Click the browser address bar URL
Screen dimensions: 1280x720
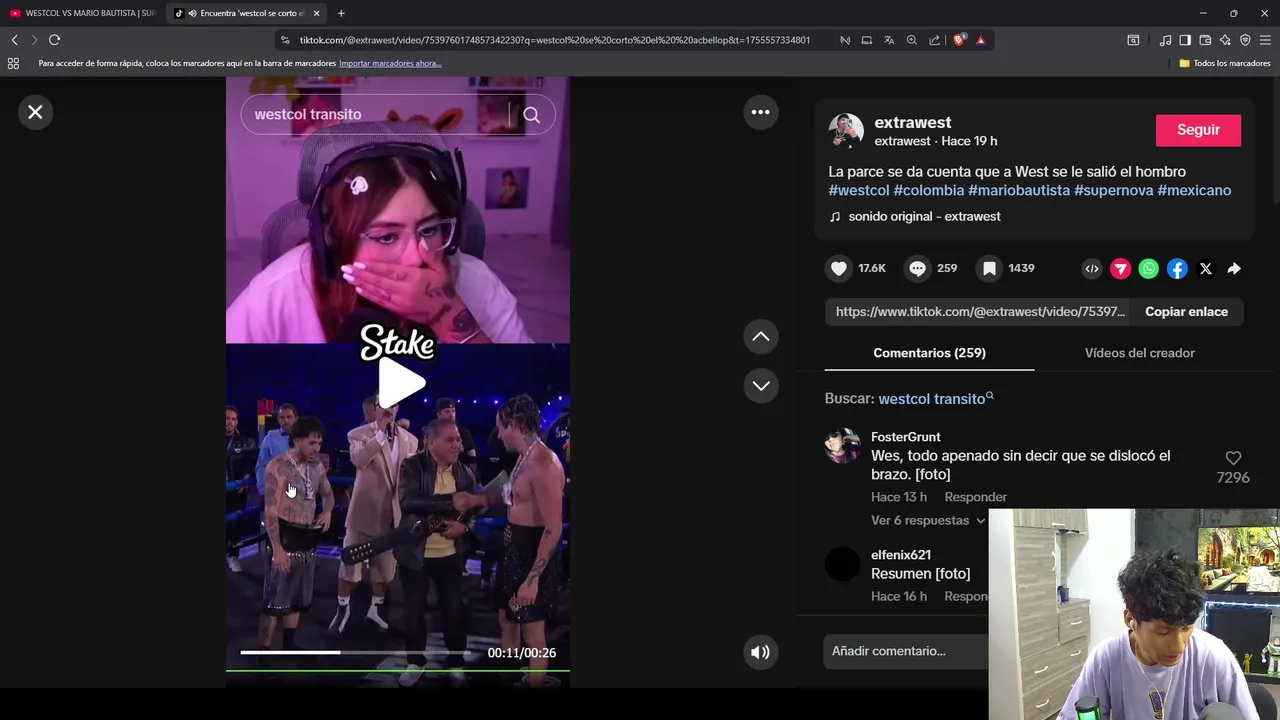click(x=555, y=40)
